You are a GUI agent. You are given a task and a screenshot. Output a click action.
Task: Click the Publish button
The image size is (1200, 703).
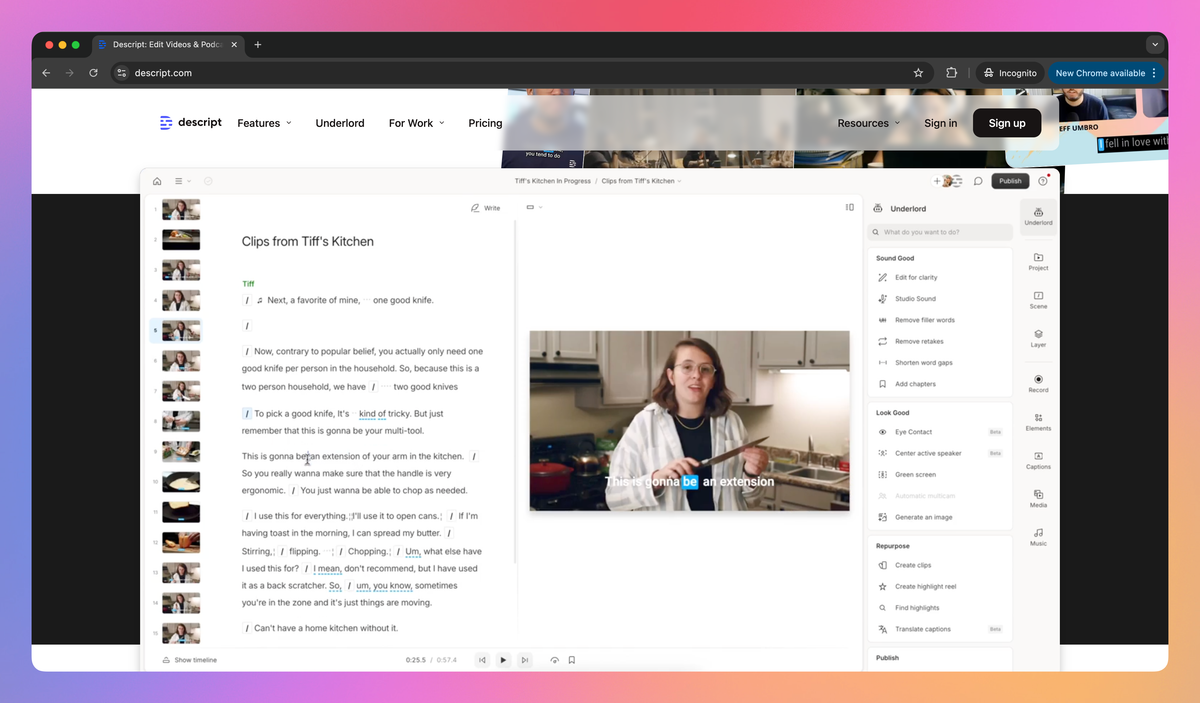[1010, 181]
